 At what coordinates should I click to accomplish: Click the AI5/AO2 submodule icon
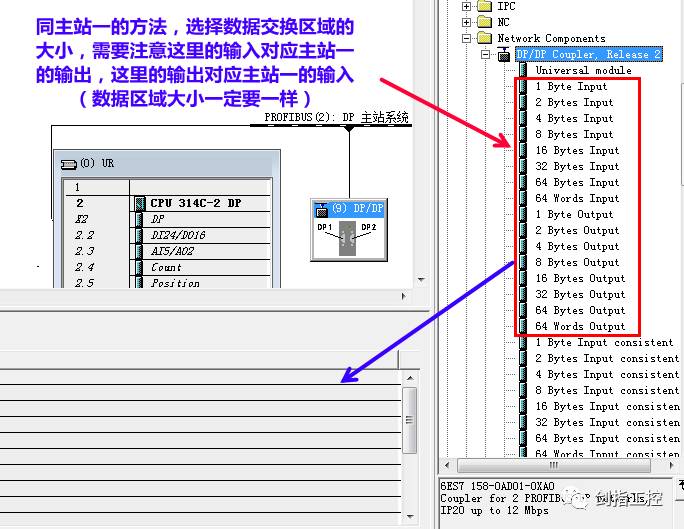[140, 251]
